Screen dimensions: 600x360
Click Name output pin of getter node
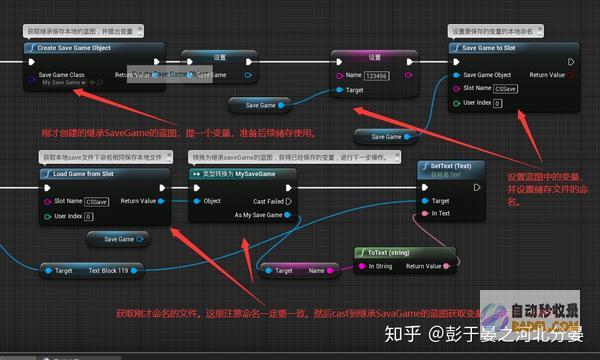click(x=330, y=270)
